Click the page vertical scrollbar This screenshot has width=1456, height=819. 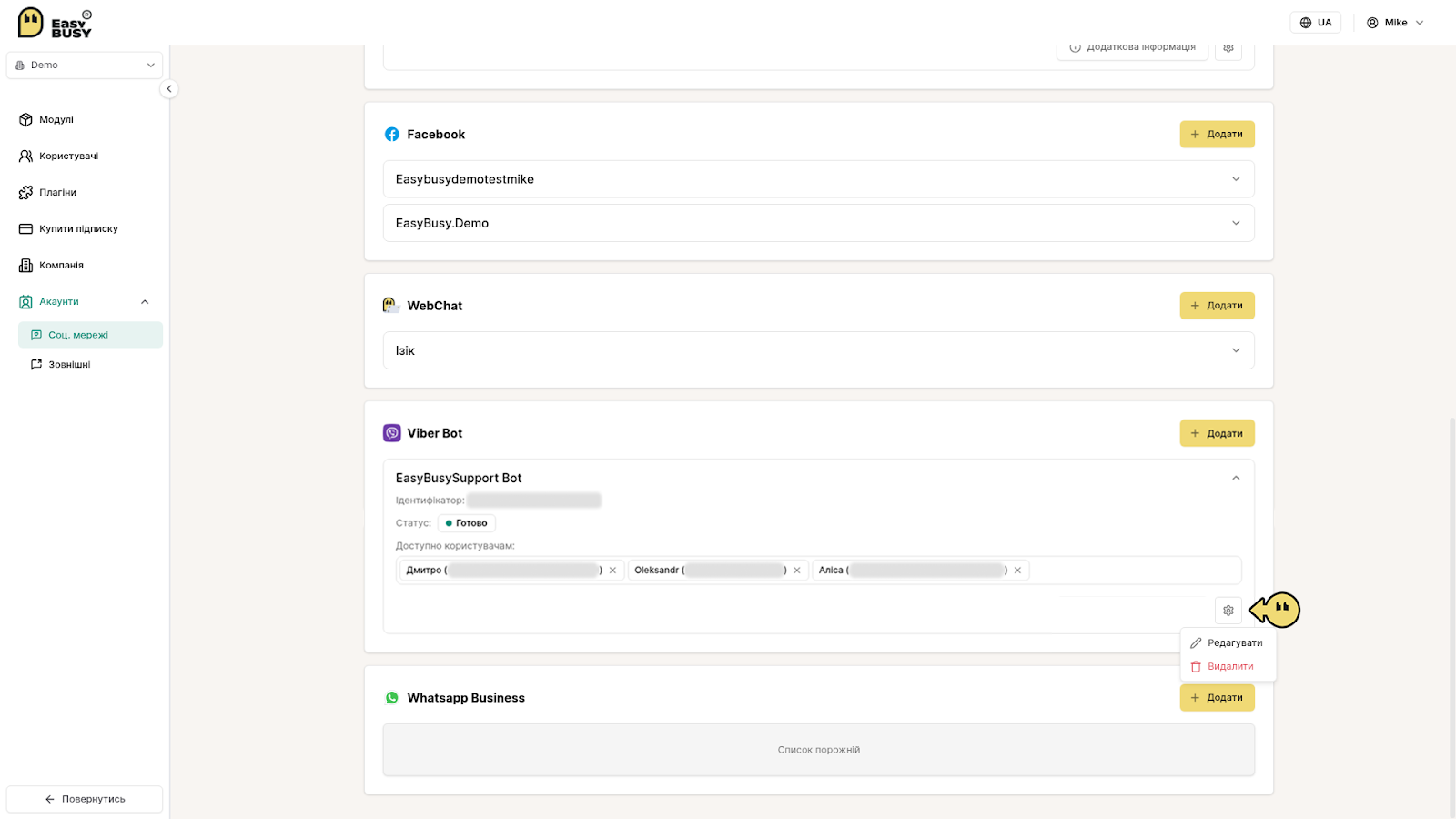(x=1451, y=617)
